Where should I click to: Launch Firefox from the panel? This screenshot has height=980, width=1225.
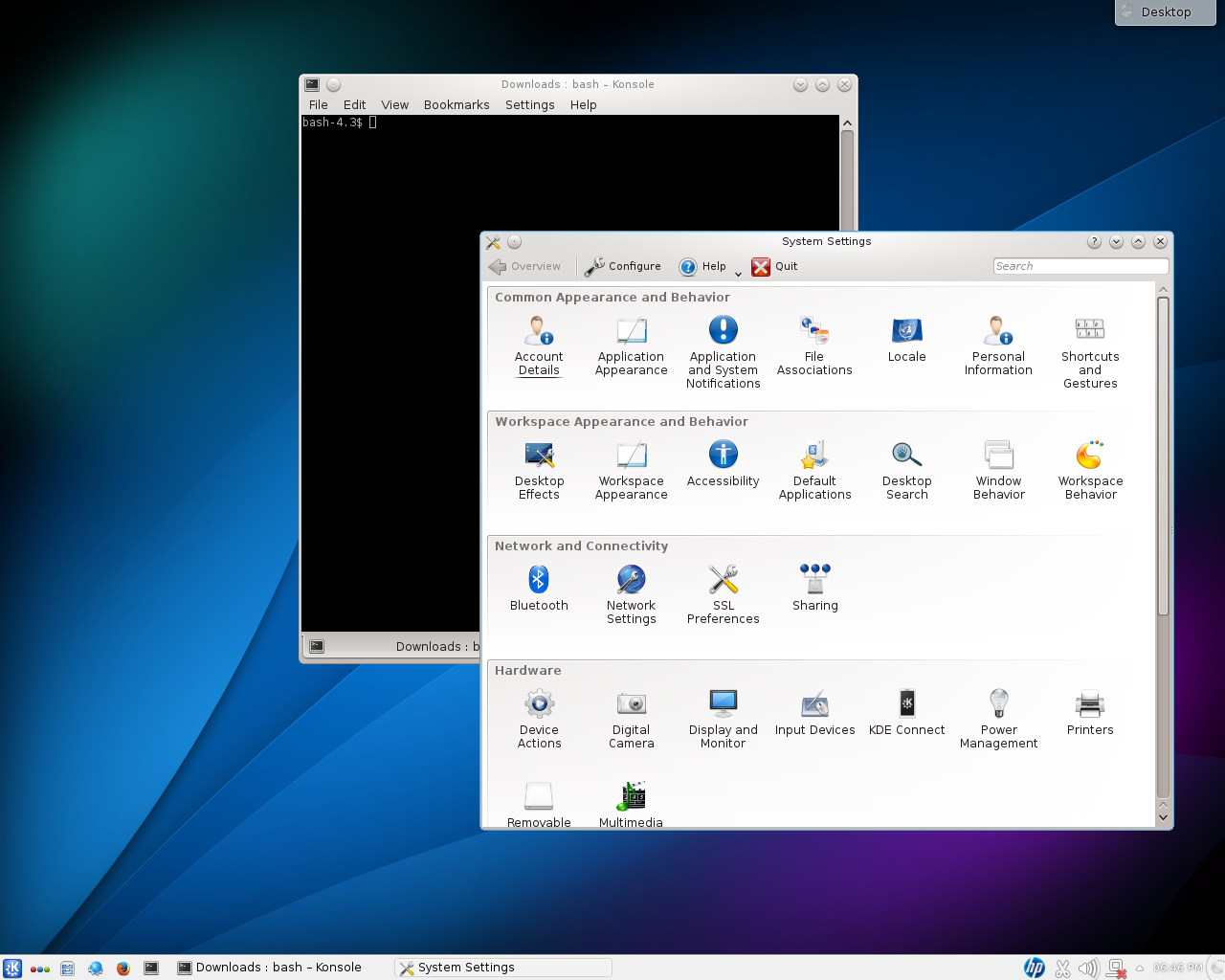click(x=123, y=969)
